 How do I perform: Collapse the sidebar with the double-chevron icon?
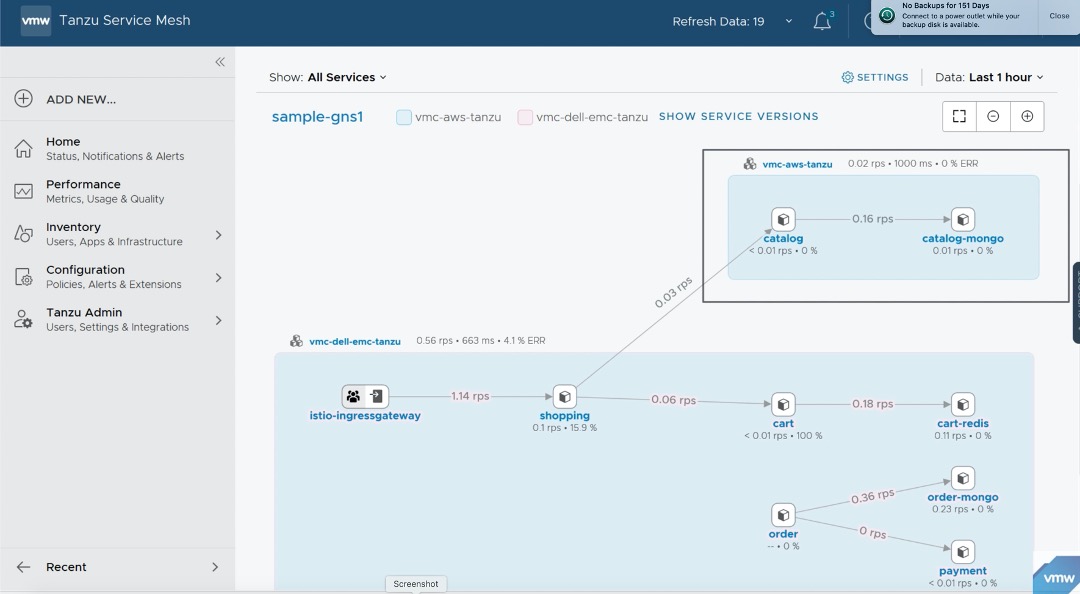[x=220, y=62]
